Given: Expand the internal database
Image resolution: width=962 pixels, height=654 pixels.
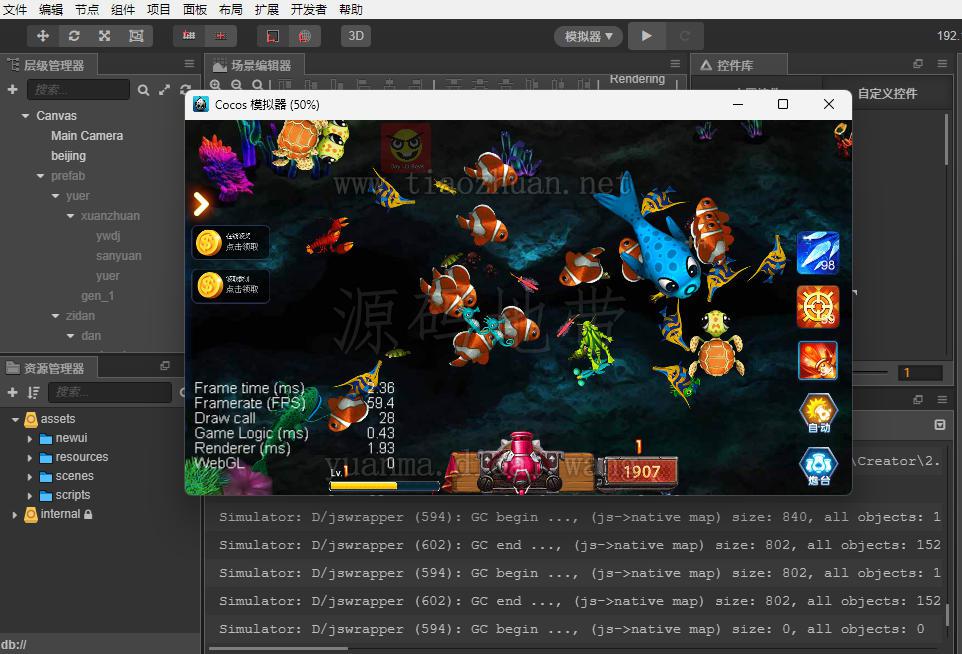Looking at the screenshot, I should tap(15, 515).
